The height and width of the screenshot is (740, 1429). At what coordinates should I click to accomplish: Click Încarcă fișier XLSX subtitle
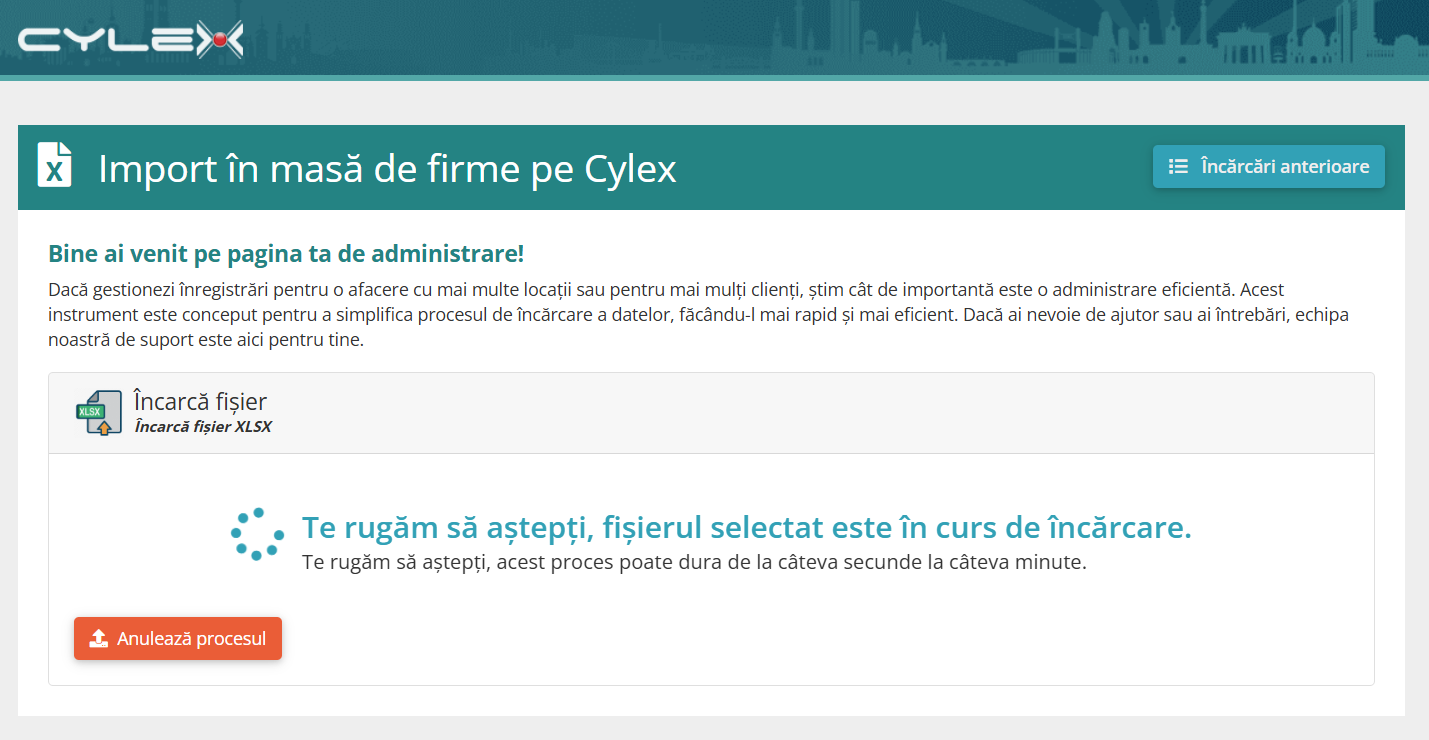point(203,427)
